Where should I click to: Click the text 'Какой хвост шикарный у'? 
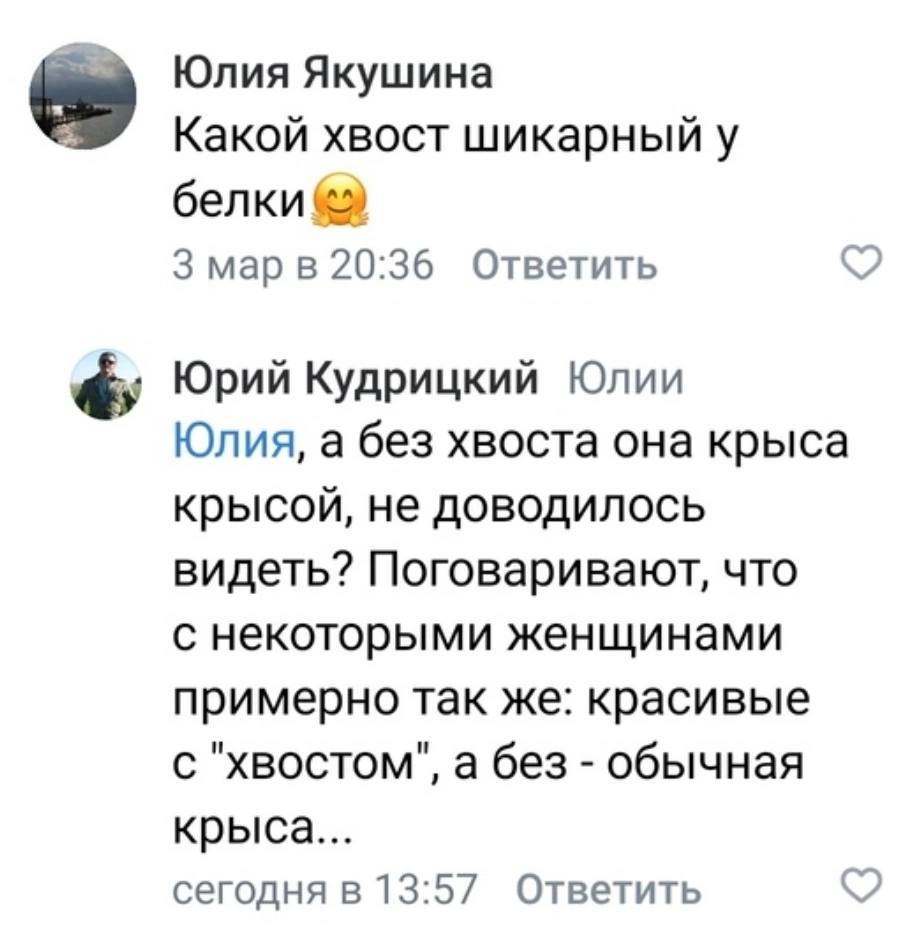coord(452,139)
